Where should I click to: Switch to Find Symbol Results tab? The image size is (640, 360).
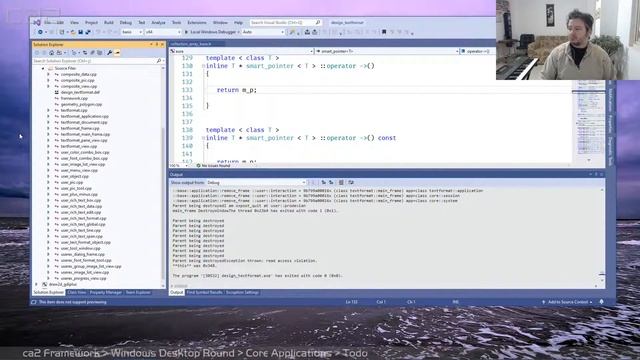point(204,293)
